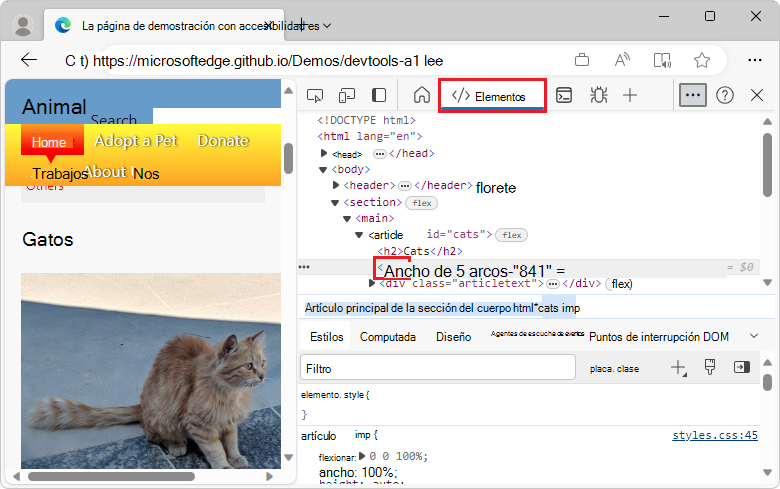Toggle device emulation icon in DevTools

[347, 95]
